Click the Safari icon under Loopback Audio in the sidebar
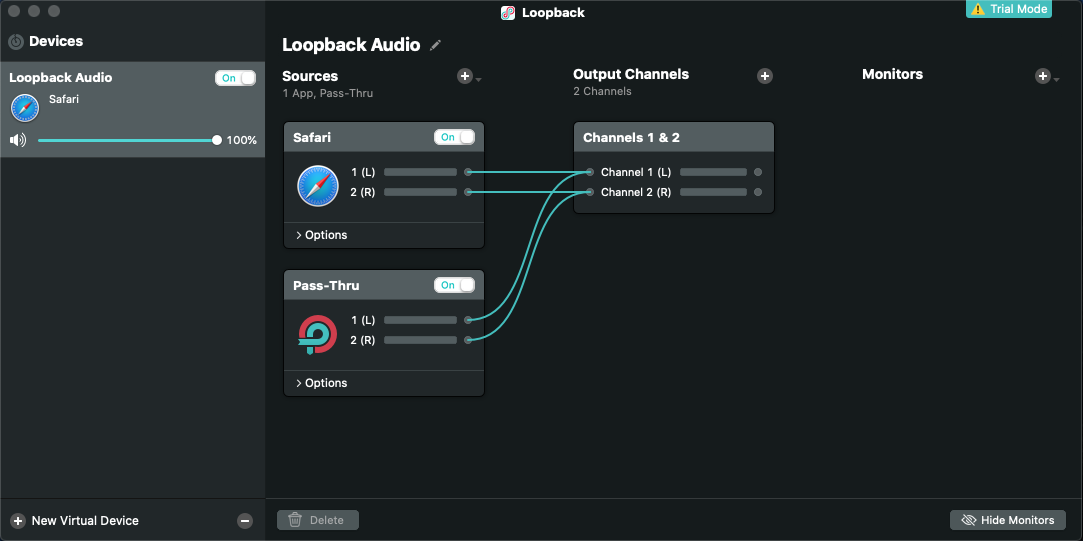The image size is (1083, 541). point(25,108)
